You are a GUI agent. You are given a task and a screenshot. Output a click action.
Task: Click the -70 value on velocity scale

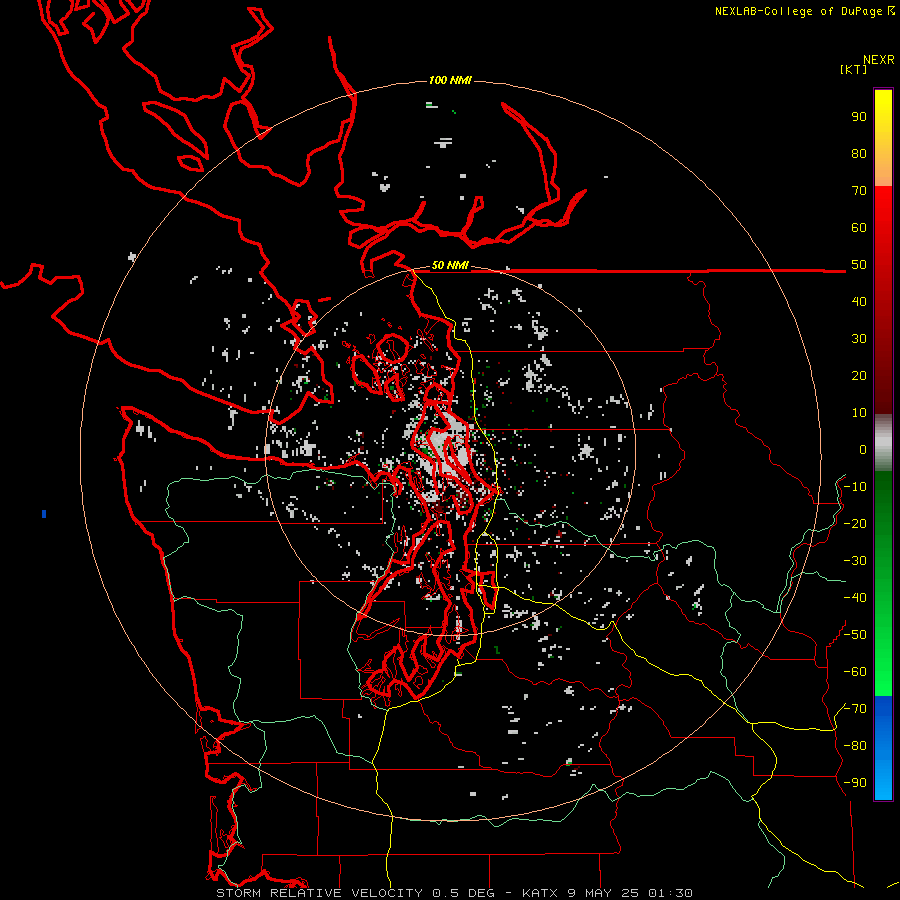pos(855,709)
